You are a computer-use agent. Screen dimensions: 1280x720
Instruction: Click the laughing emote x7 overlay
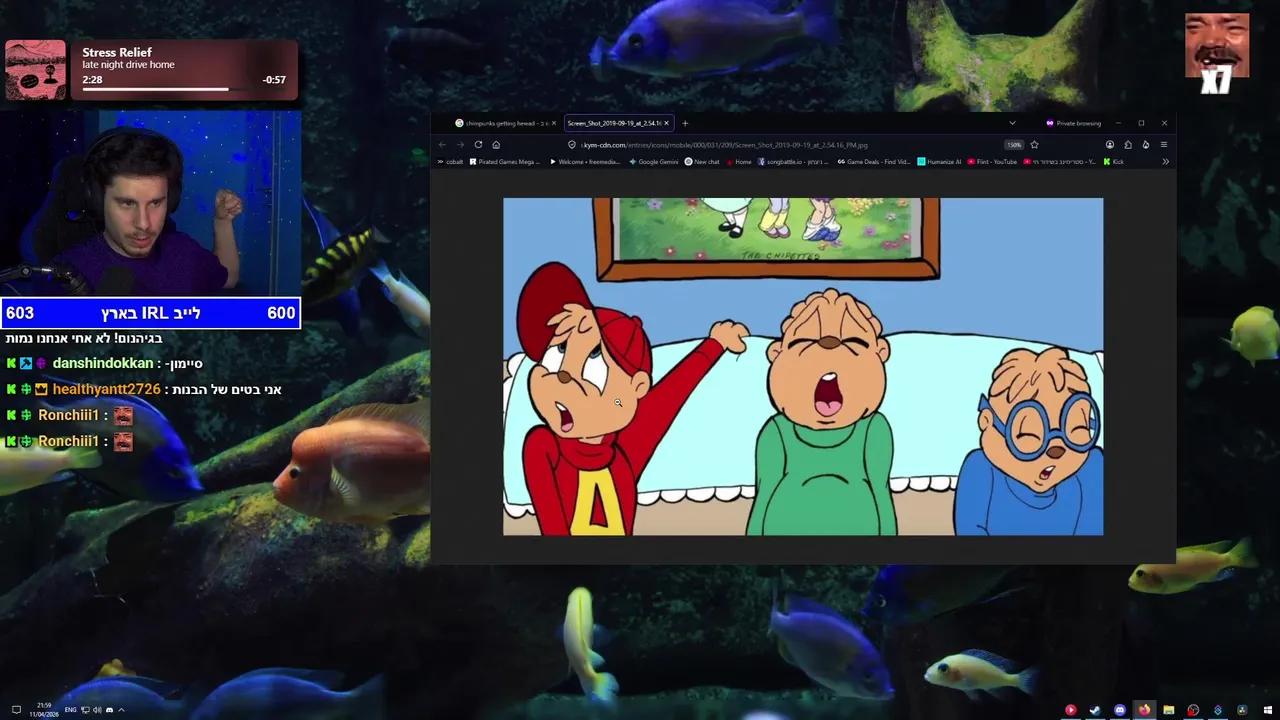pos(1217,54)
